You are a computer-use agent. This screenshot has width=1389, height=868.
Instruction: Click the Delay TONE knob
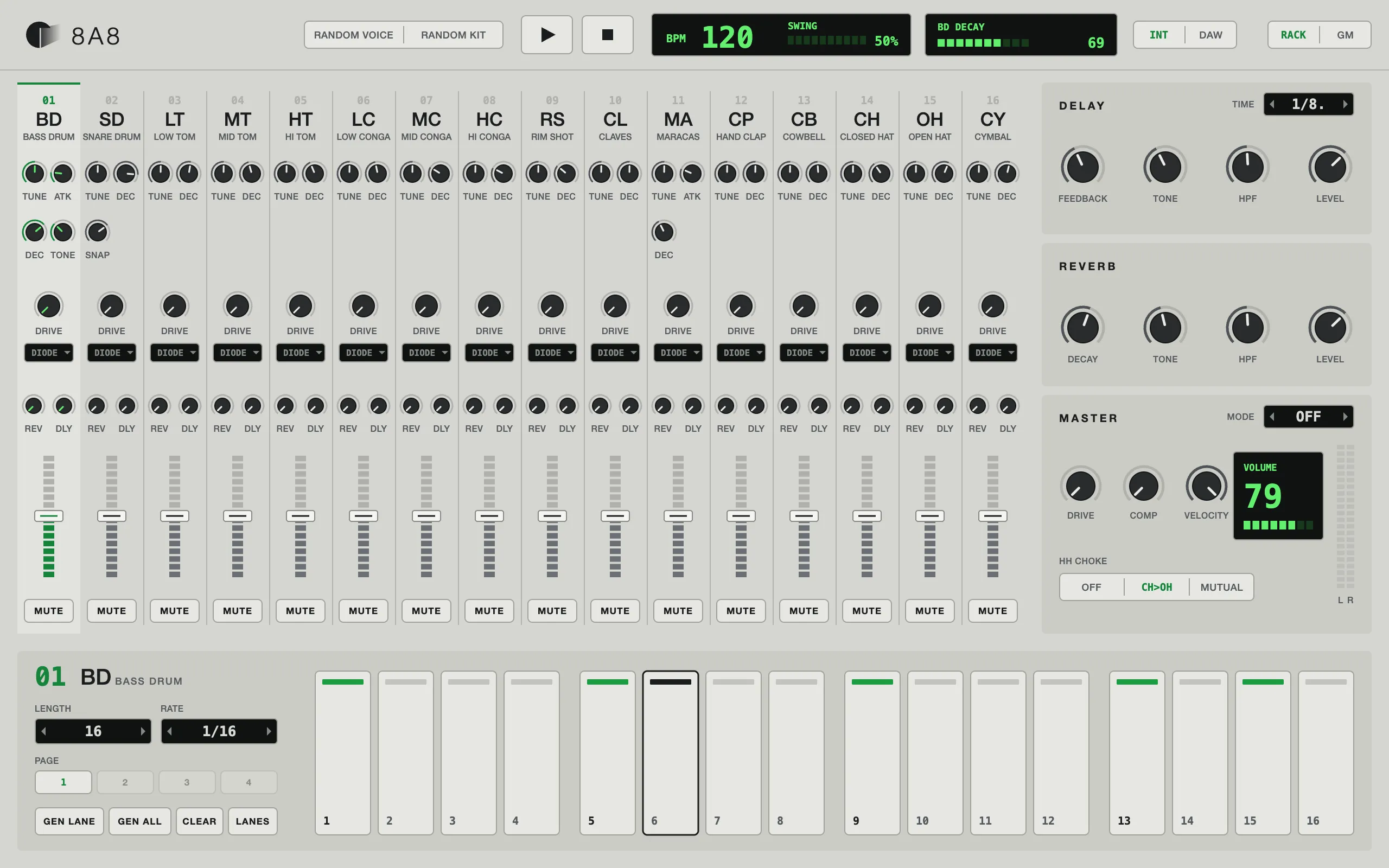[1164, 167]
